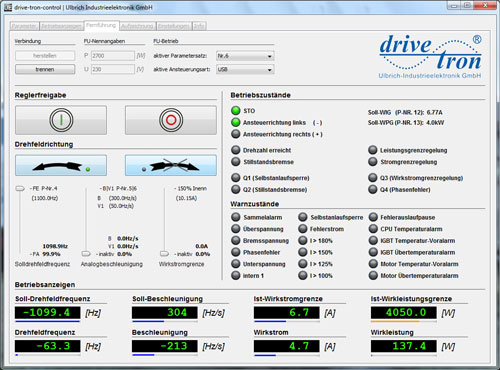Click the Drehfeldfrequenz display -63.3
500x370 pixels.
[x=48, y=346]
